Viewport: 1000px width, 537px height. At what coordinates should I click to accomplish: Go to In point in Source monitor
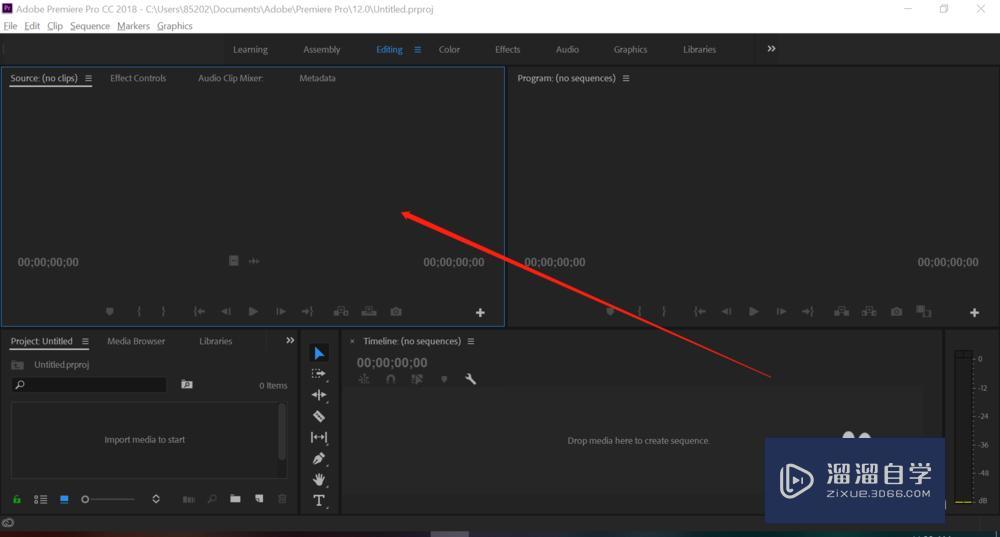[199, 311]
